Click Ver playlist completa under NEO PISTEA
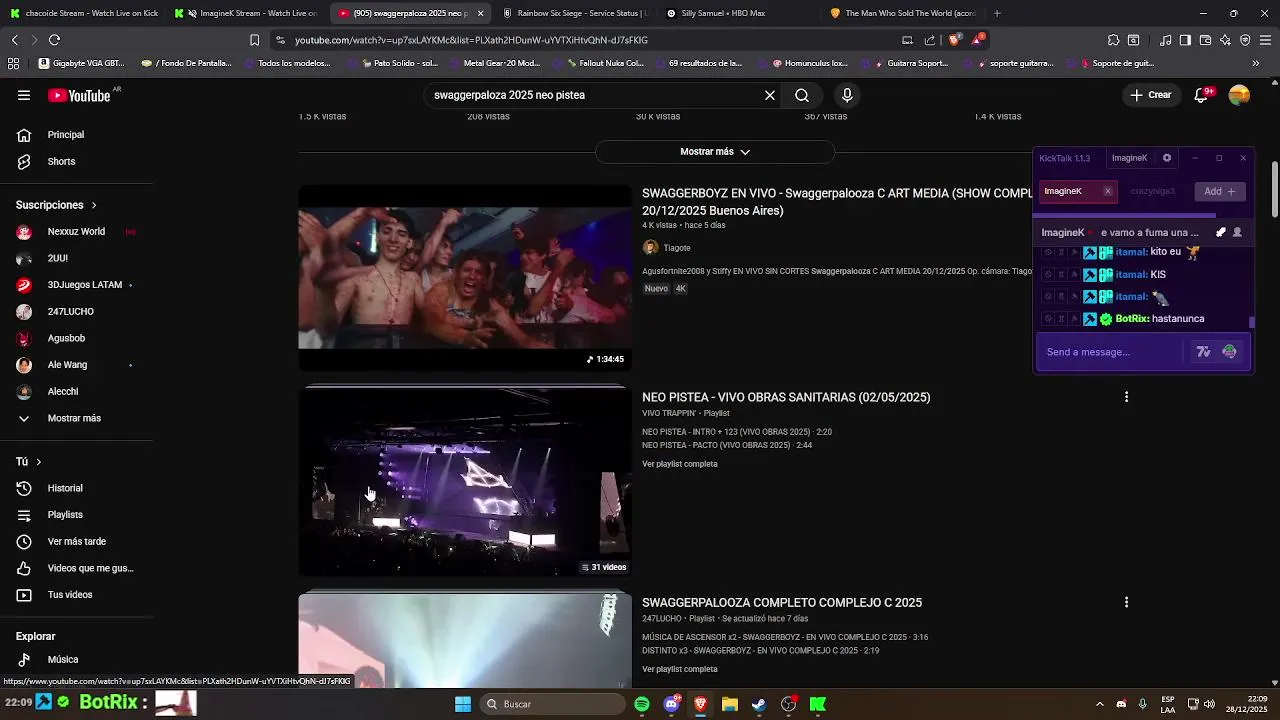The image size is (1280, 720). point(680,464)
